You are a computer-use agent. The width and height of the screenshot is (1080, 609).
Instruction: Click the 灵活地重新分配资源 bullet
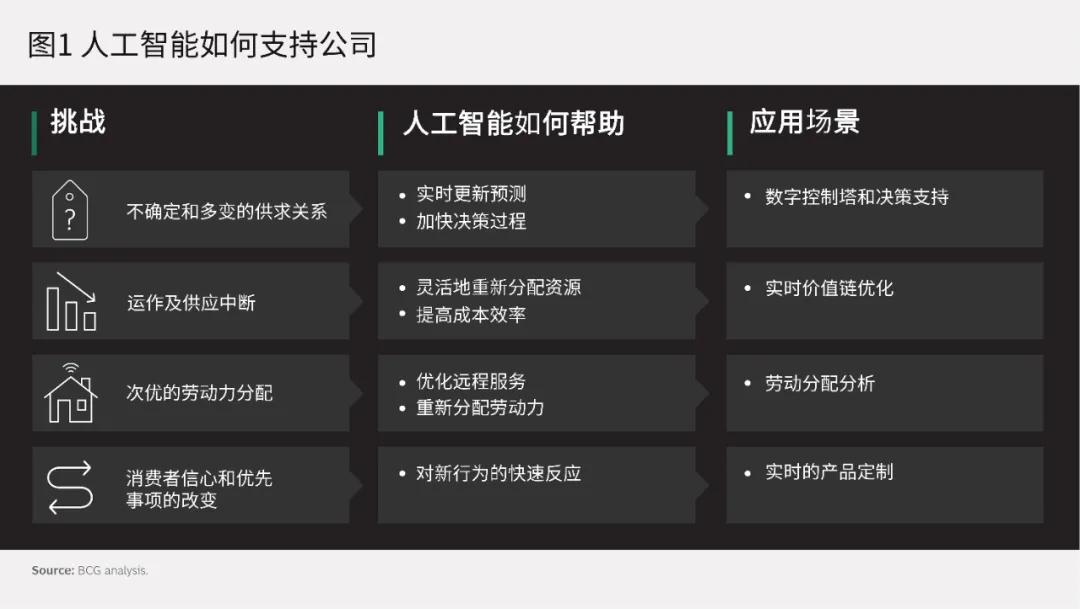point(498,287)
